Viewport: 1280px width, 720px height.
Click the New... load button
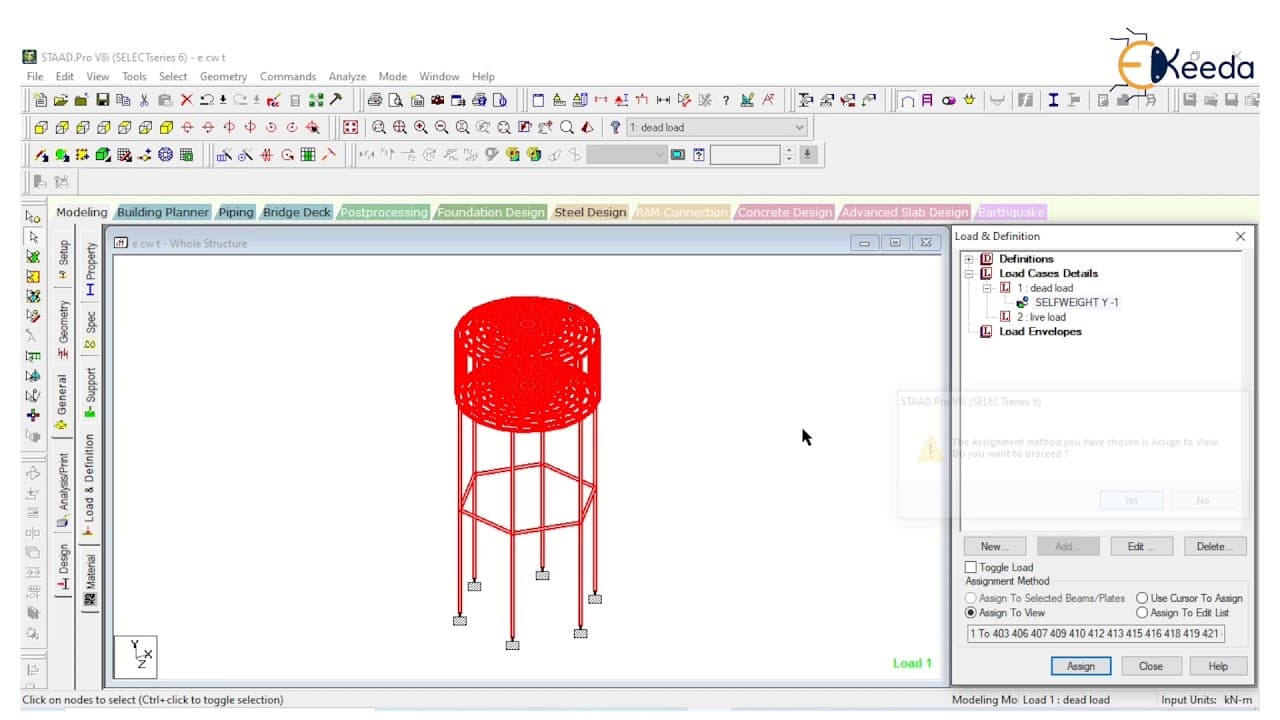(994, 546)
